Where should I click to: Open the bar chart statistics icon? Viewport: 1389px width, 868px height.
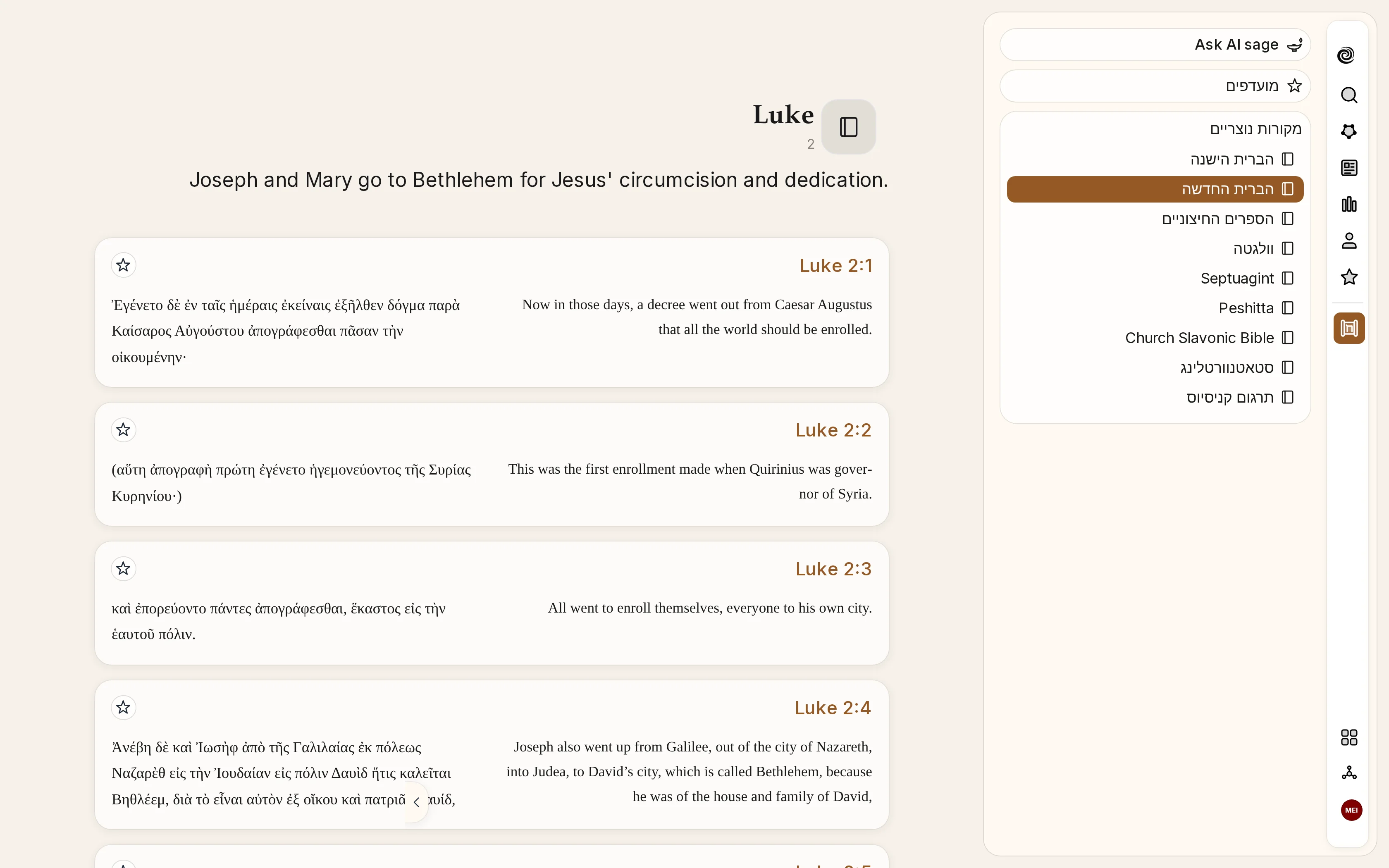coord(1349,204)
